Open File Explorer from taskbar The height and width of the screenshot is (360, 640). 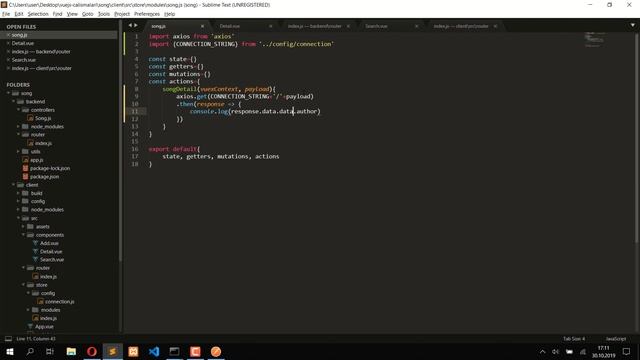point(71,351)
